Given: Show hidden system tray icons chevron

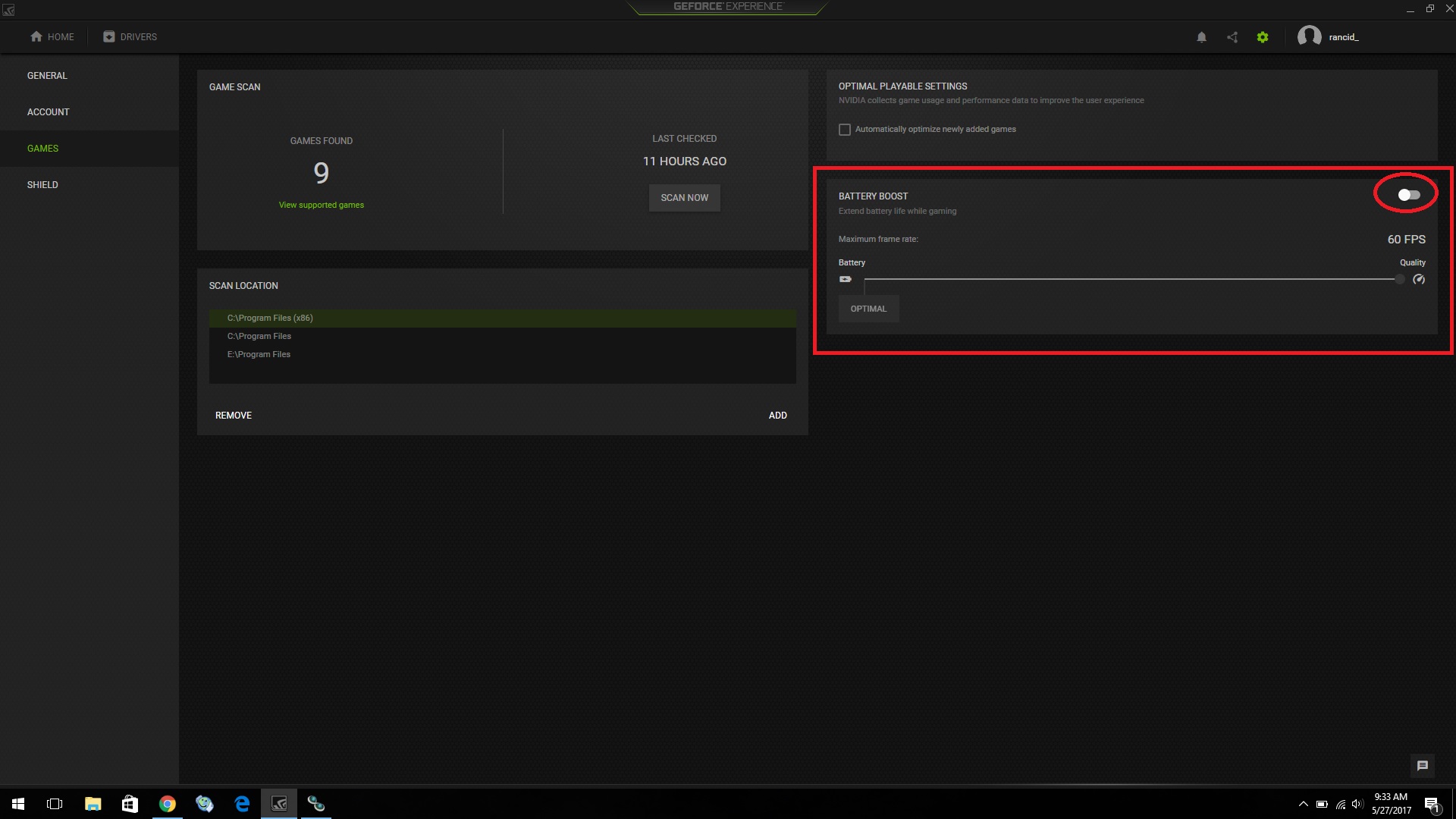Looking at the screenshot, I should pos(1303,804).
